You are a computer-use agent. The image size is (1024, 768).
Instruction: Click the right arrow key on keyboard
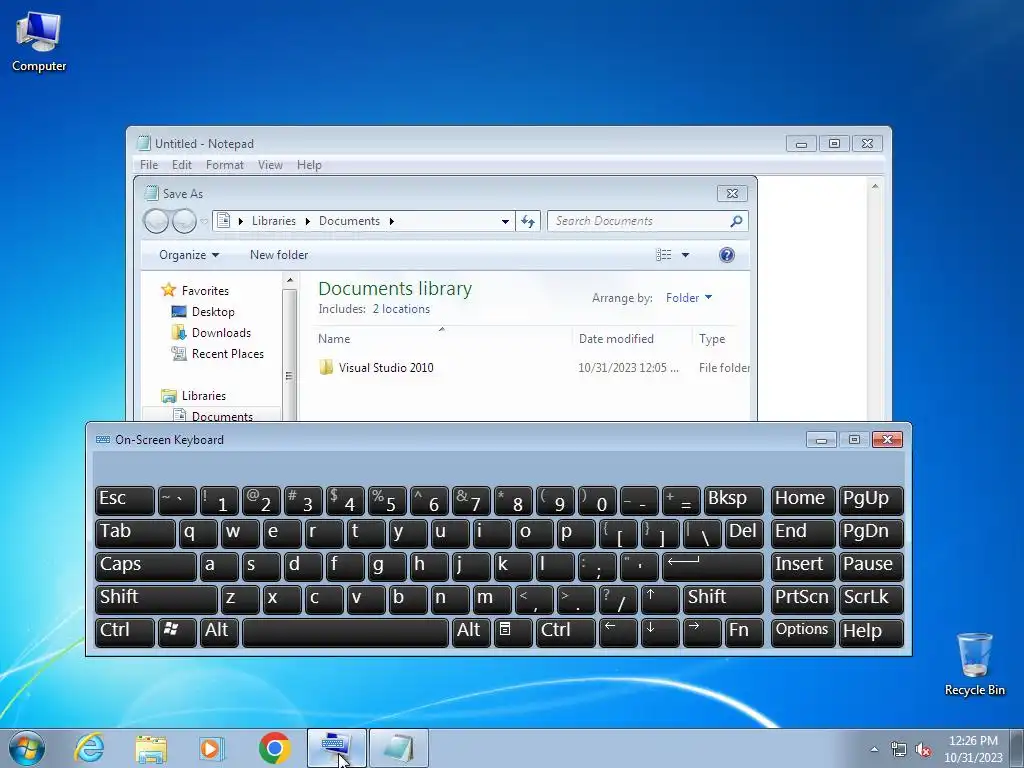701,632
